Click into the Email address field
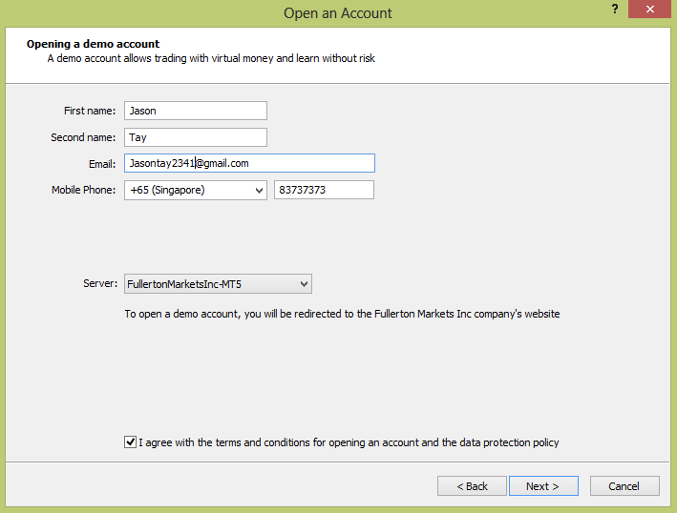The height and width of the screenshot is (514, 678). point(249,163)
